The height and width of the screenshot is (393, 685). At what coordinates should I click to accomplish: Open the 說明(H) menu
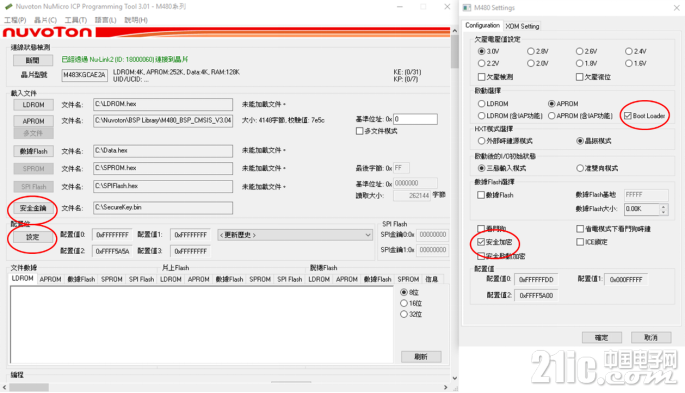pyautogui.click(x=136, y=20)
